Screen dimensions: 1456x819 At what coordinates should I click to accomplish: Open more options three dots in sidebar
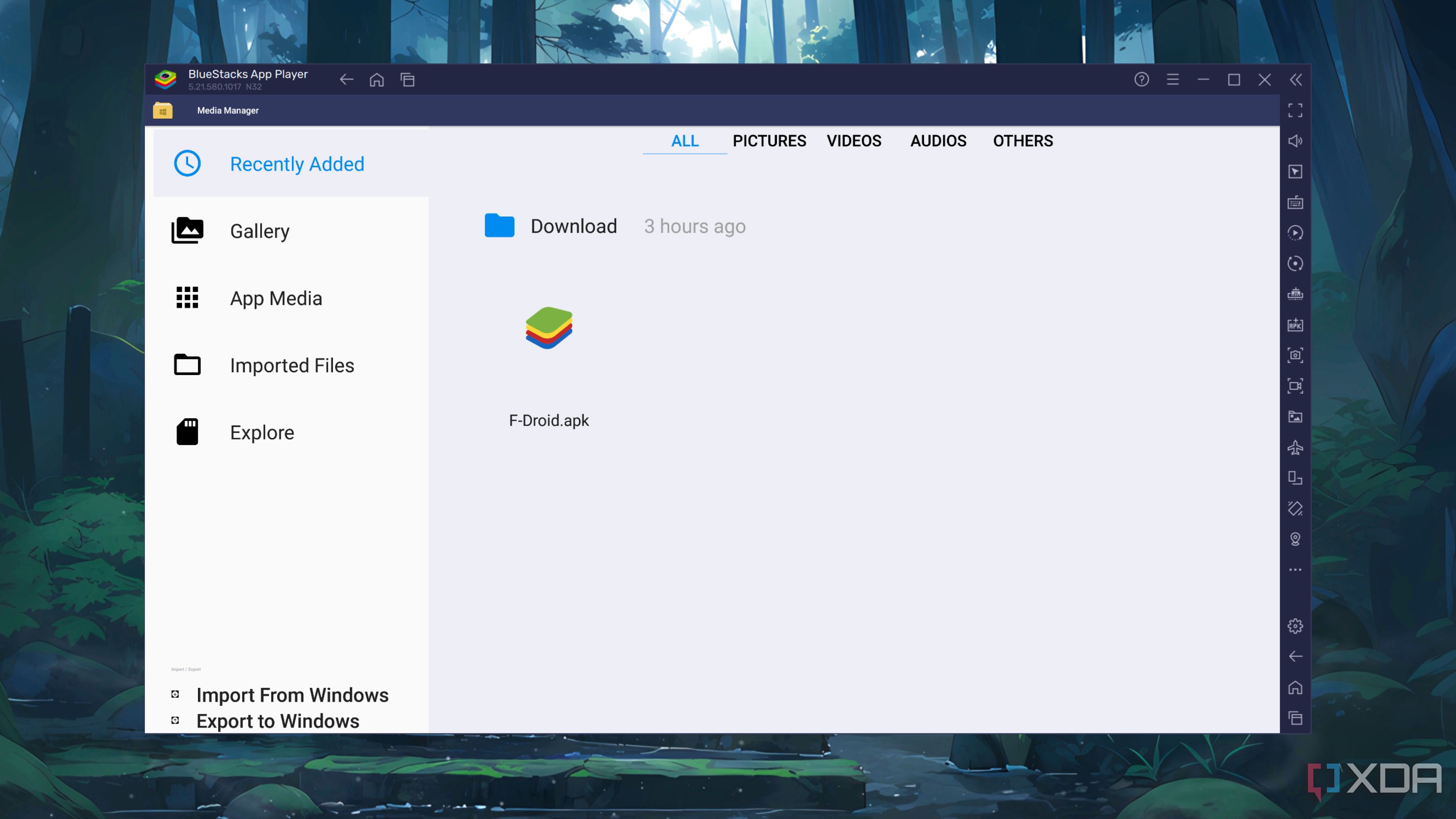tap(1296, 570)
